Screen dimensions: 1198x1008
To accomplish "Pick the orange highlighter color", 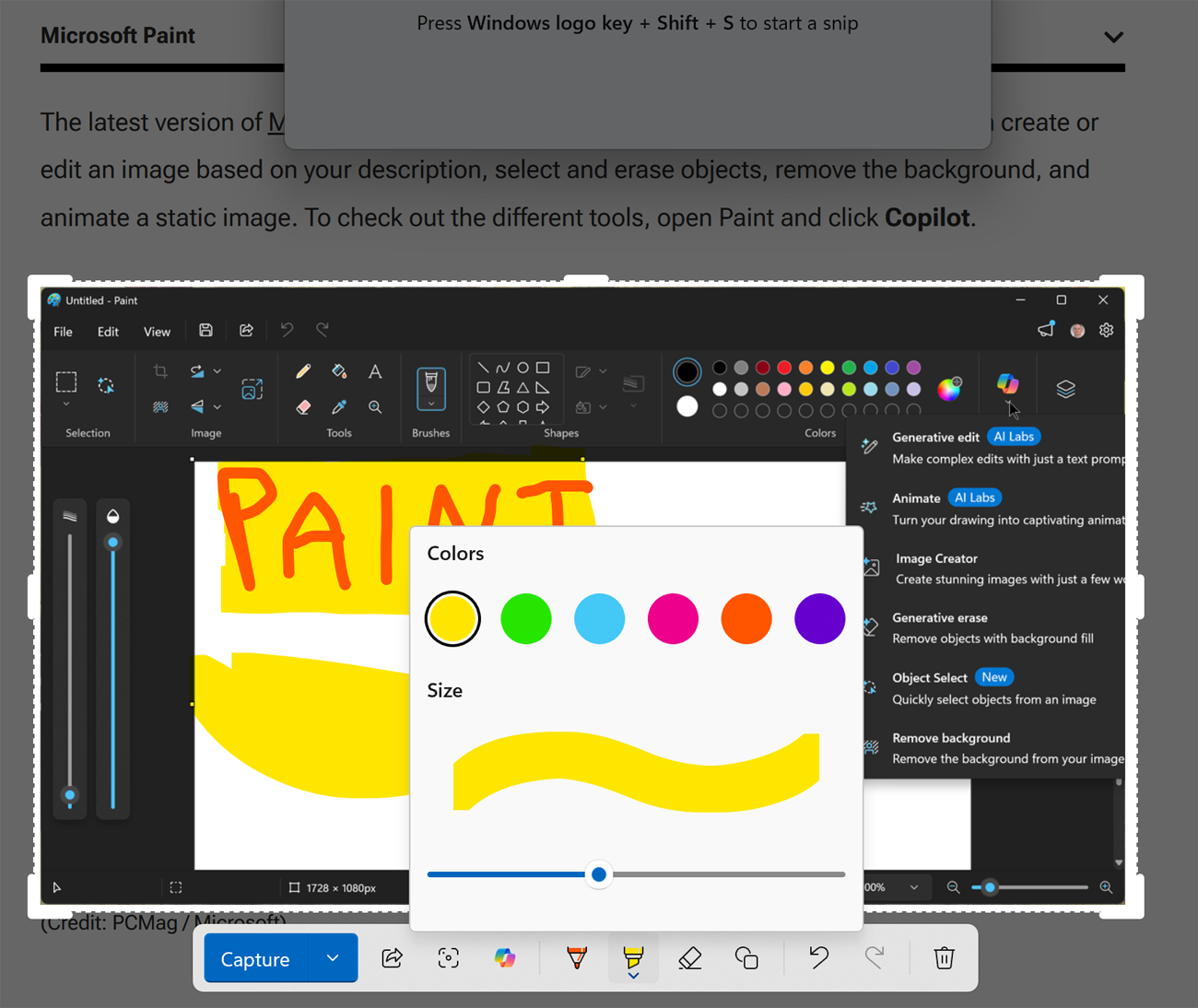I will (746, 618).
